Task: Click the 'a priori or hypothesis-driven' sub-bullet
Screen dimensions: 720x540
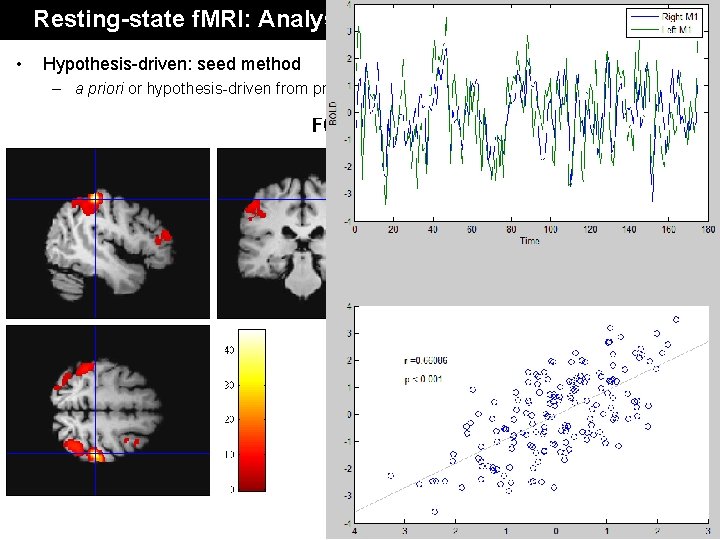Action: point(201,88)
